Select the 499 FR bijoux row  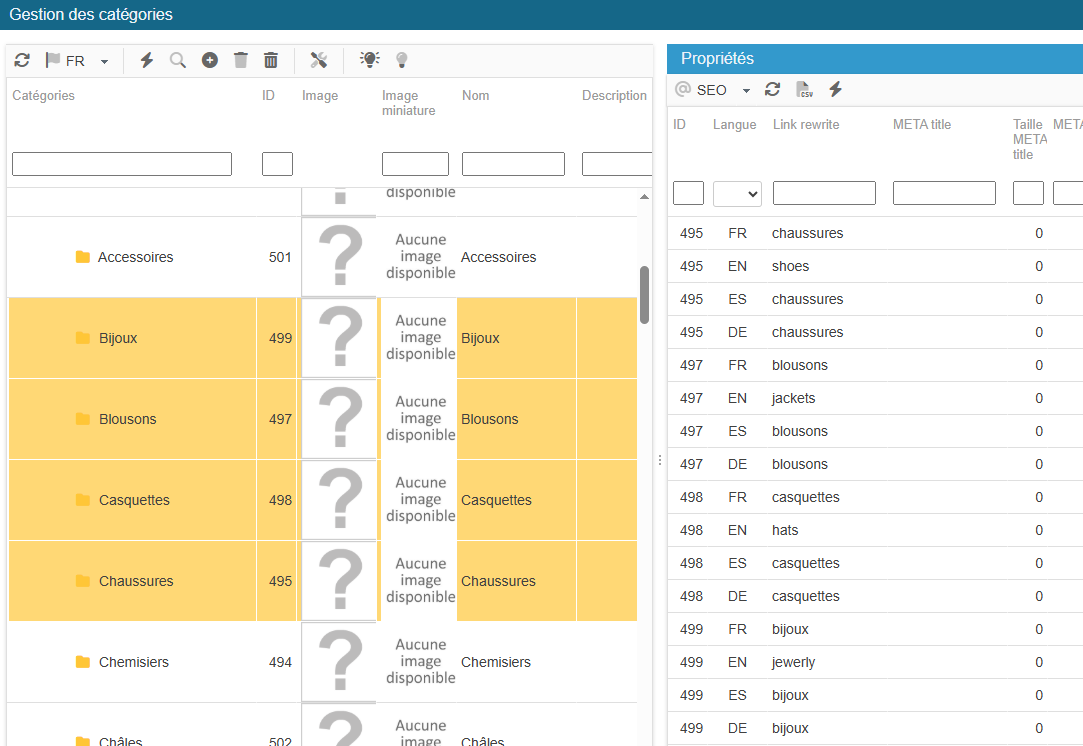point(875,629)
